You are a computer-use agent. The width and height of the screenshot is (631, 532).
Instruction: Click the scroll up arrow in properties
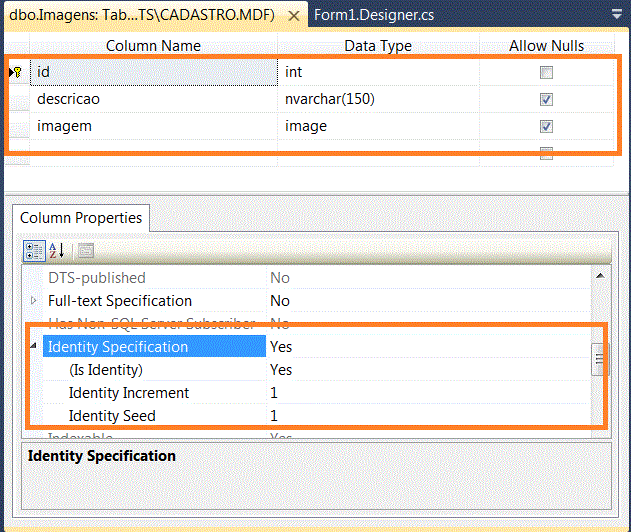tap(600, 276)
